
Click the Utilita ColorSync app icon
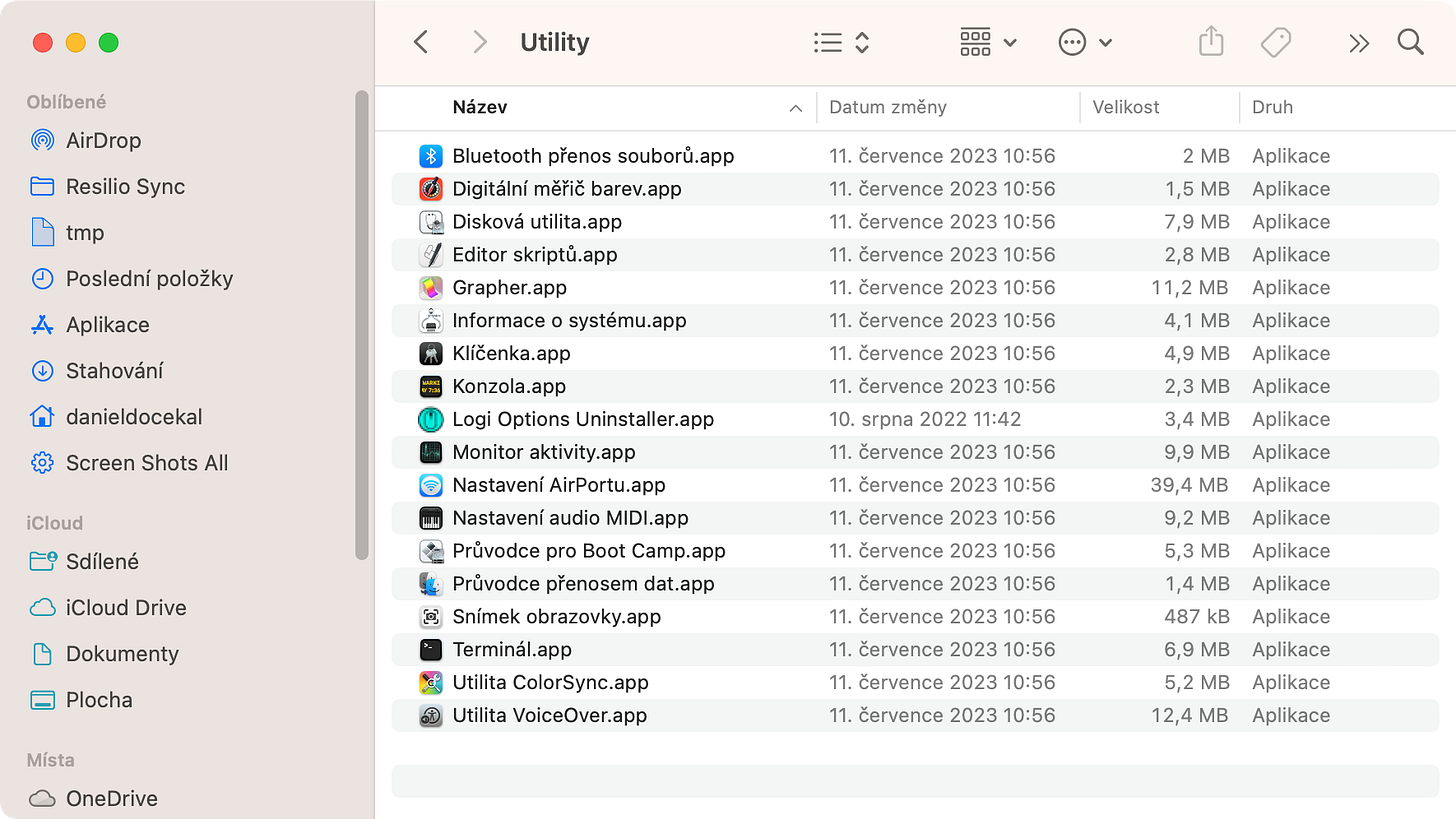431,684
